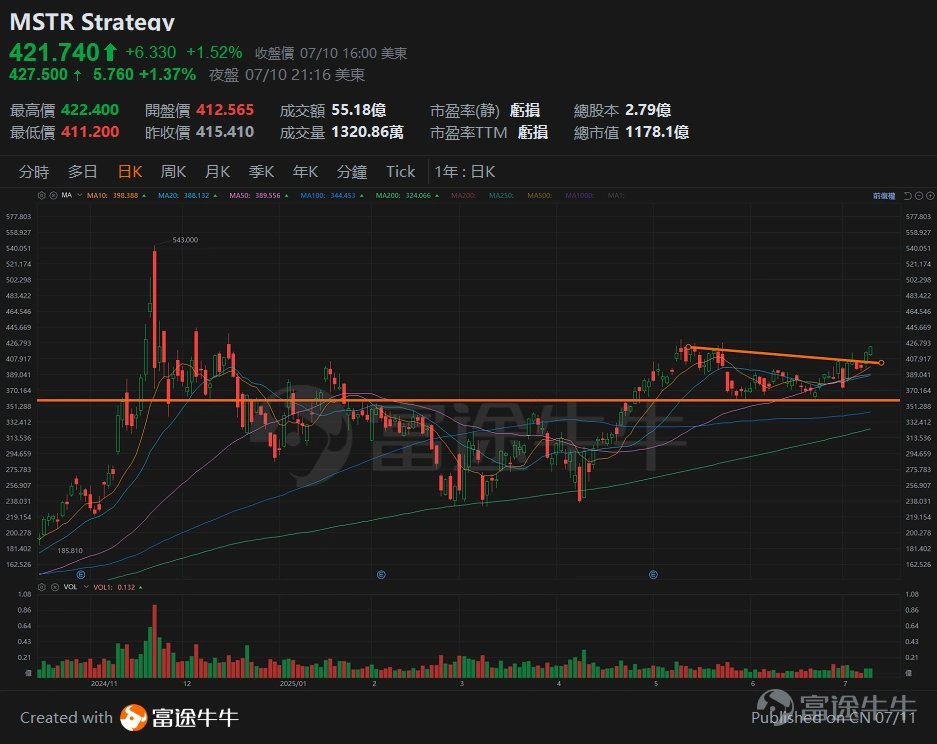The image size is (937, 744).
Task: Remove the MA indicator with its X icon
Action: point(53,196)
